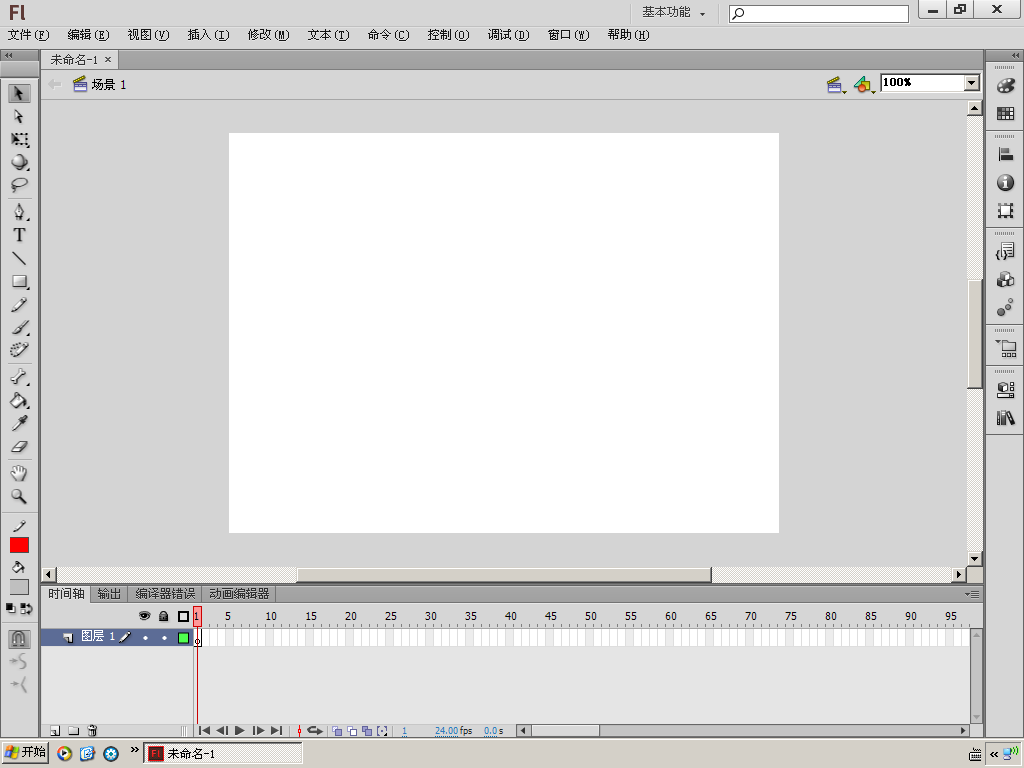This screenshot has width=1024, height=768.
Task: Open the Code Snippets panel icon
Action: (1006, 251)
